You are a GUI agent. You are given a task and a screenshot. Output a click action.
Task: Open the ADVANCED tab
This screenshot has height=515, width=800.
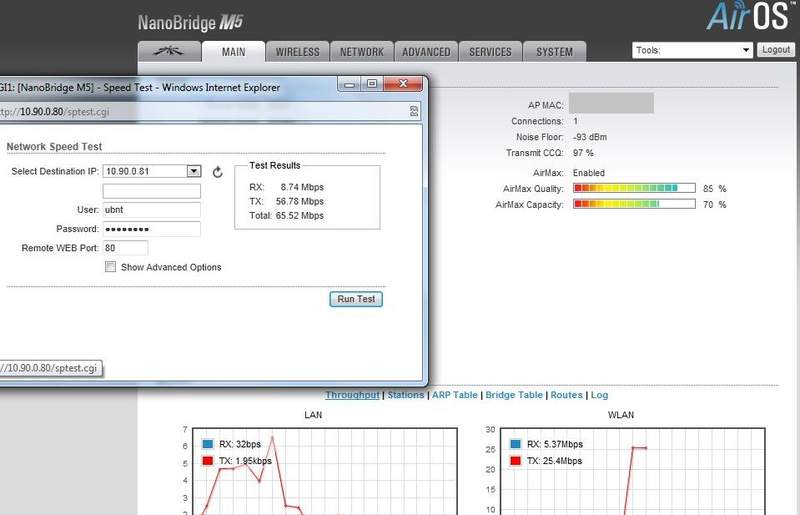pos(426,52)
